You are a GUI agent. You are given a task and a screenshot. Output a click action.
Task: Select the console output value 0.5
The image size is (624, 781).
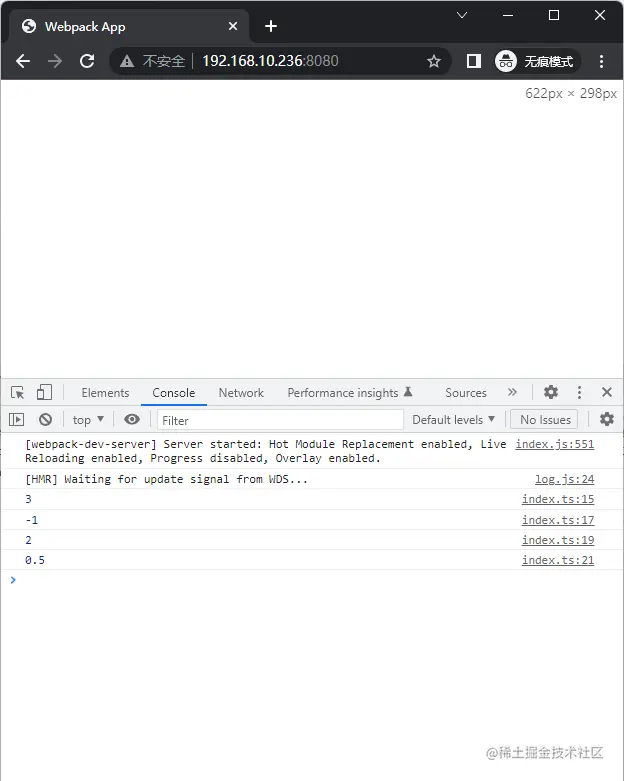[35, 560]
